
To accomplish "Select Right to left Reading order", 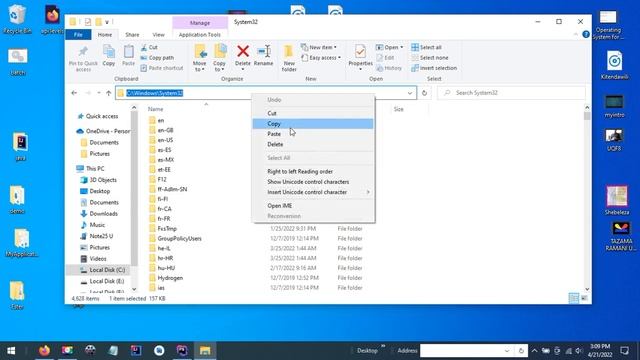I will point(313,171).
